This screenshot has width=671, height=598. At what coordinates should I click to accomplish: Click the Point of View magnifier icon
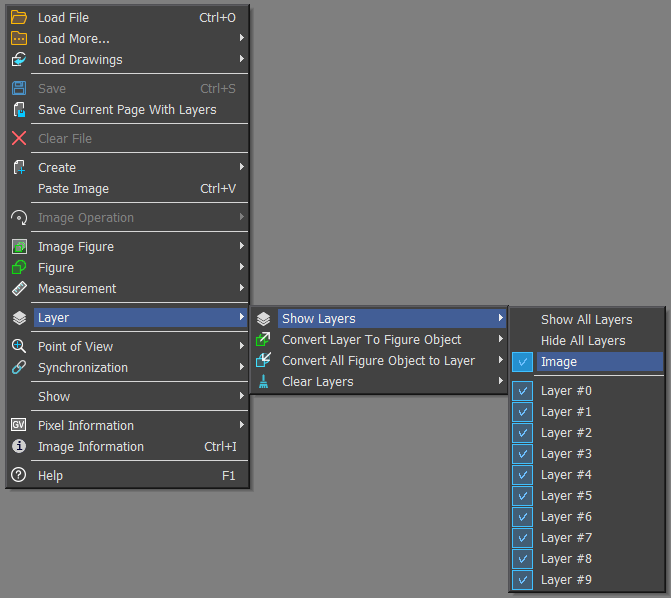click(x=19, y=347)
